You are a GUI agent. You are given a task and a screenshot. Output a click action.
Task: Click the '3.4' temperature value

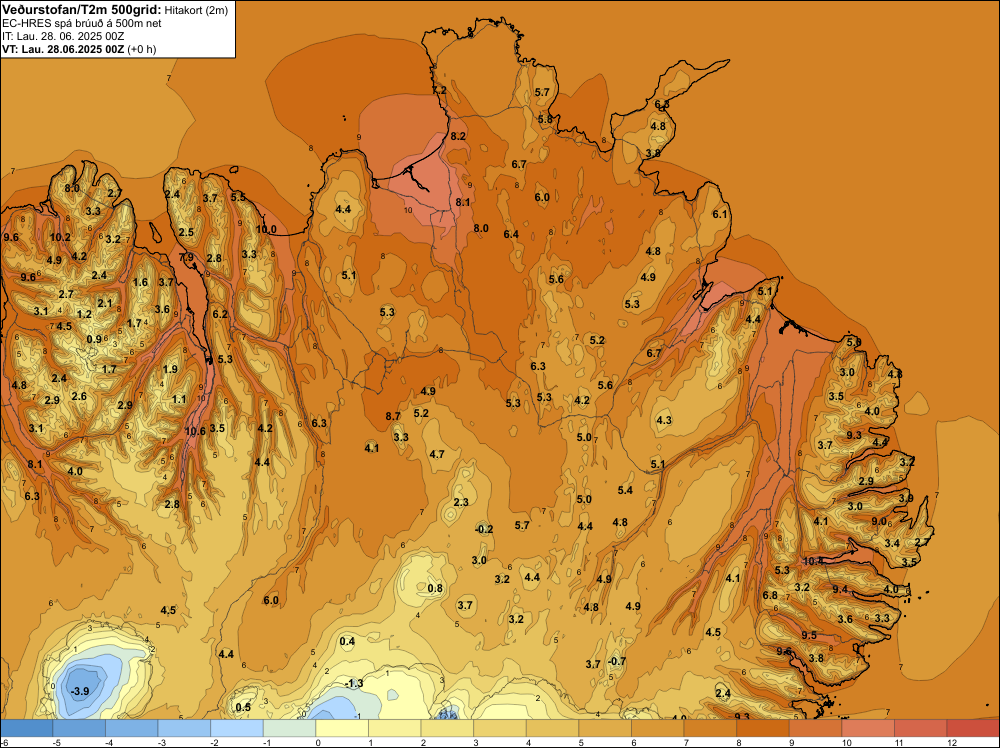coord(892,543)
